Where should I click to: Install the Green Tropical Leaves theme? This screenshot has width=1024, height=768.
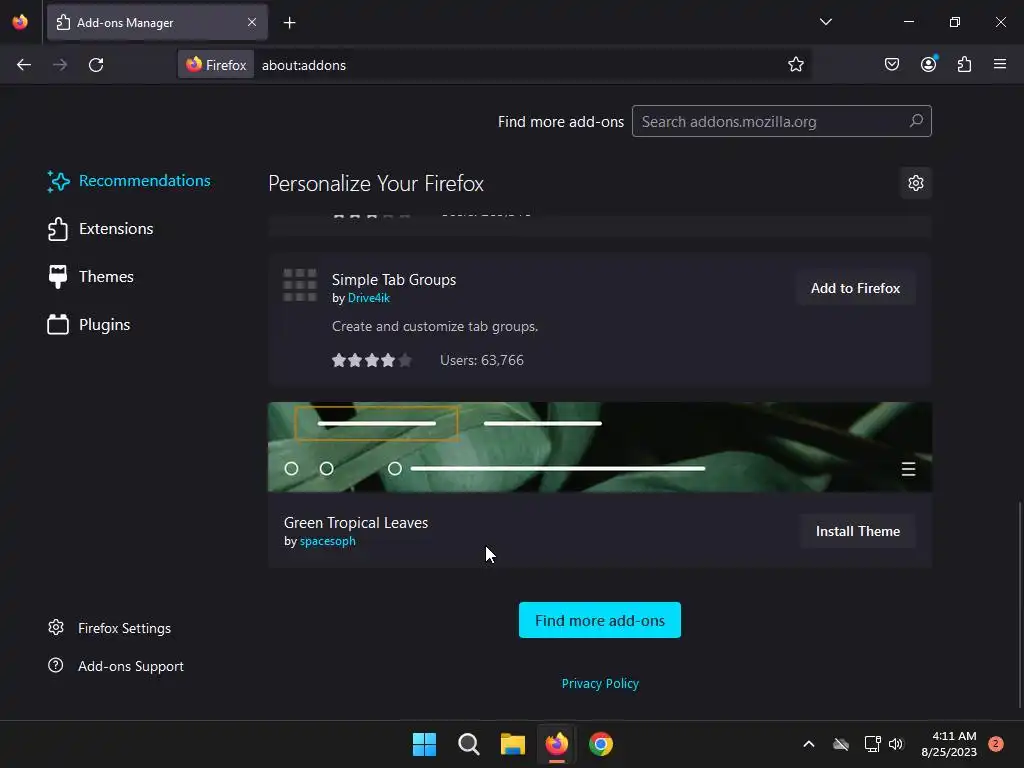857,532
